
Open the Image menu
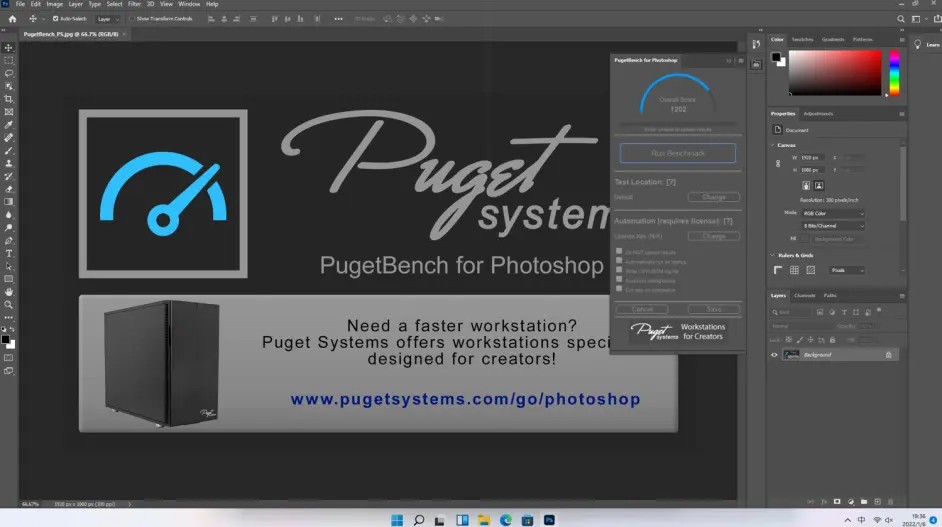tap(55, 4)
